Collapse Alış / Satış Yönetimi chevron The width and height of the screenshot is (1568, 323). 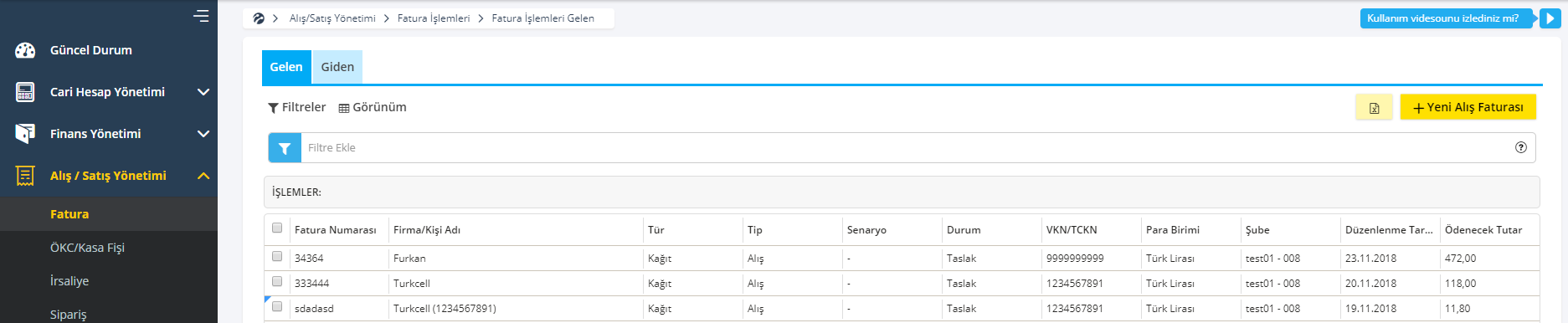[x=203, y=176]
